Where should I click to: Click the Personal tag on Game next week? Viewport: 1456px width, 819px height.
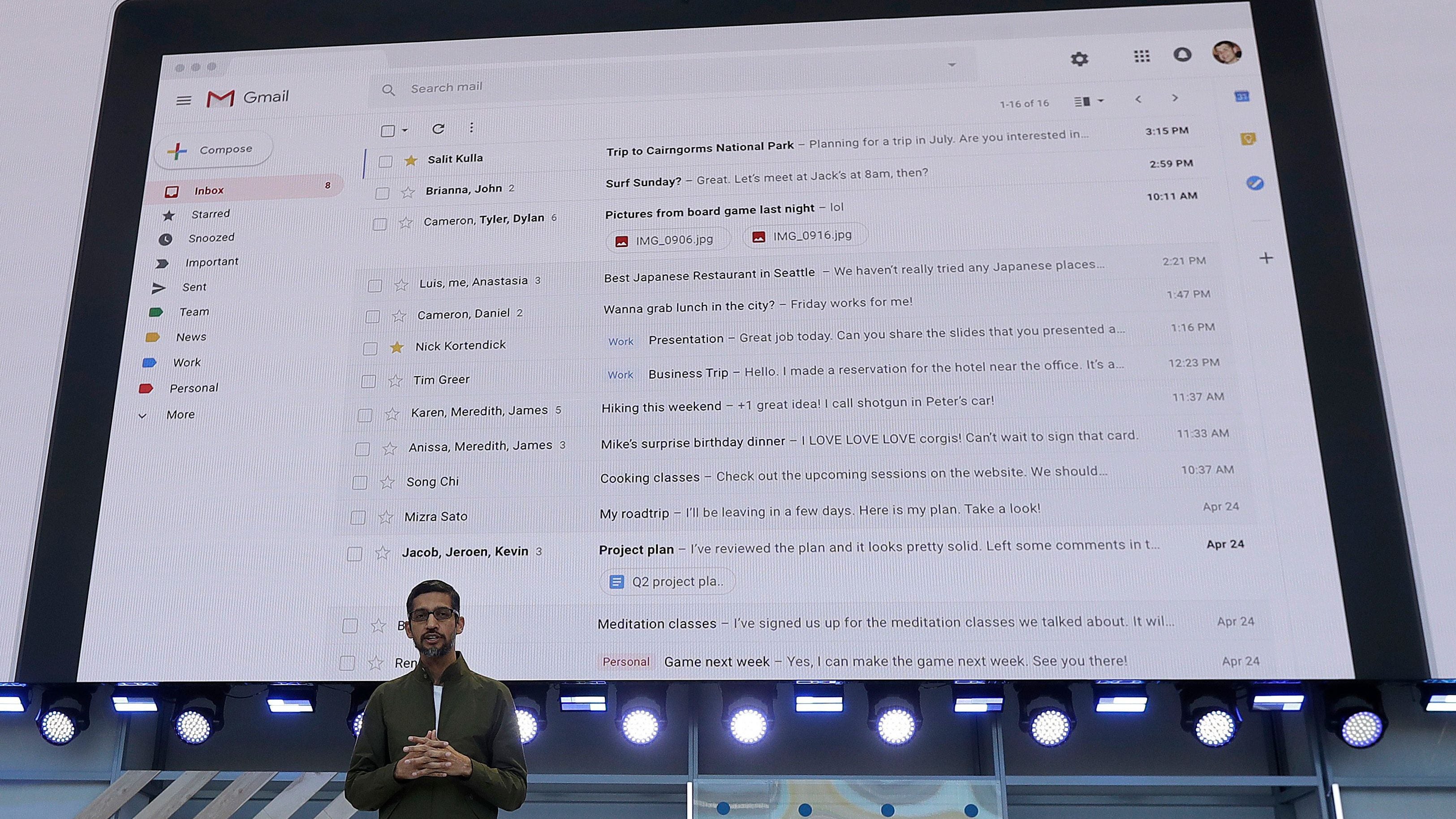626,662
